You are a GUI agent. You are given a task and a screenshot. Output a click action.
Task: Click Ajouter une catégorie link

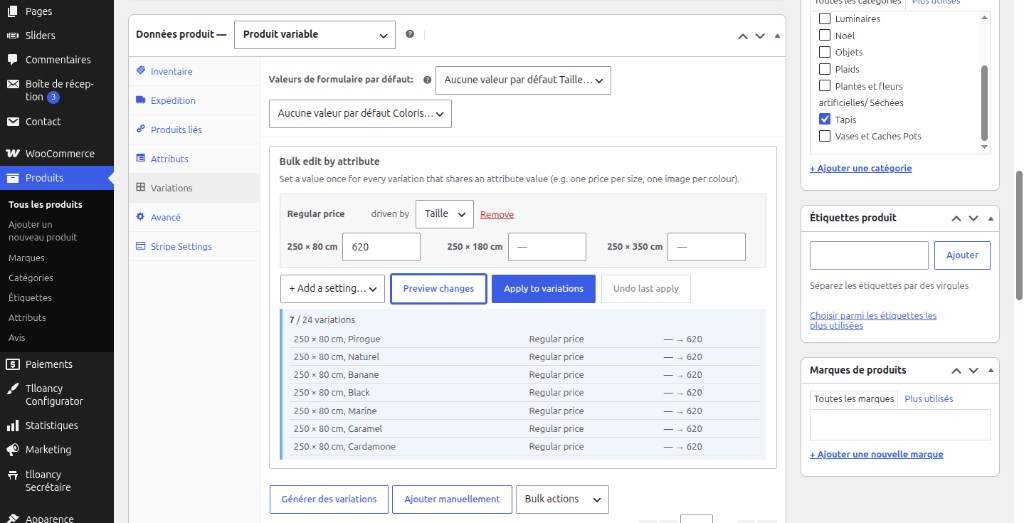coord(861,168)
